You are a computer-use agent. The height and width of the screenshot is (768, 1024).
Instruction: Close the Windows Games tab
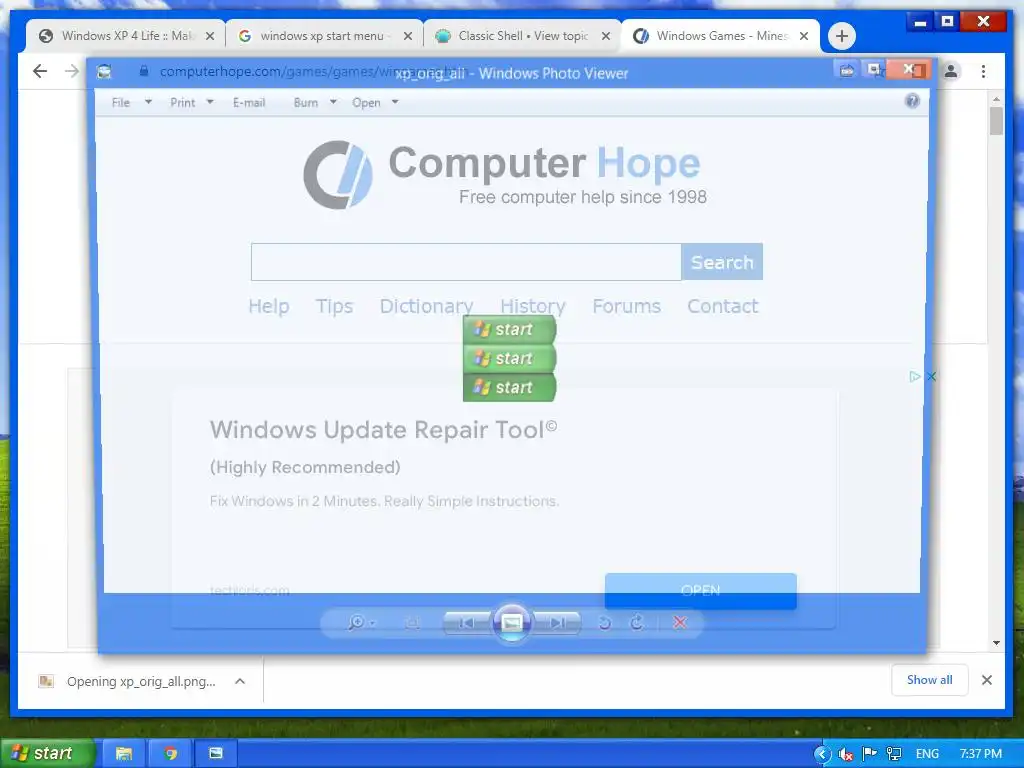click(x=804, y=36)
